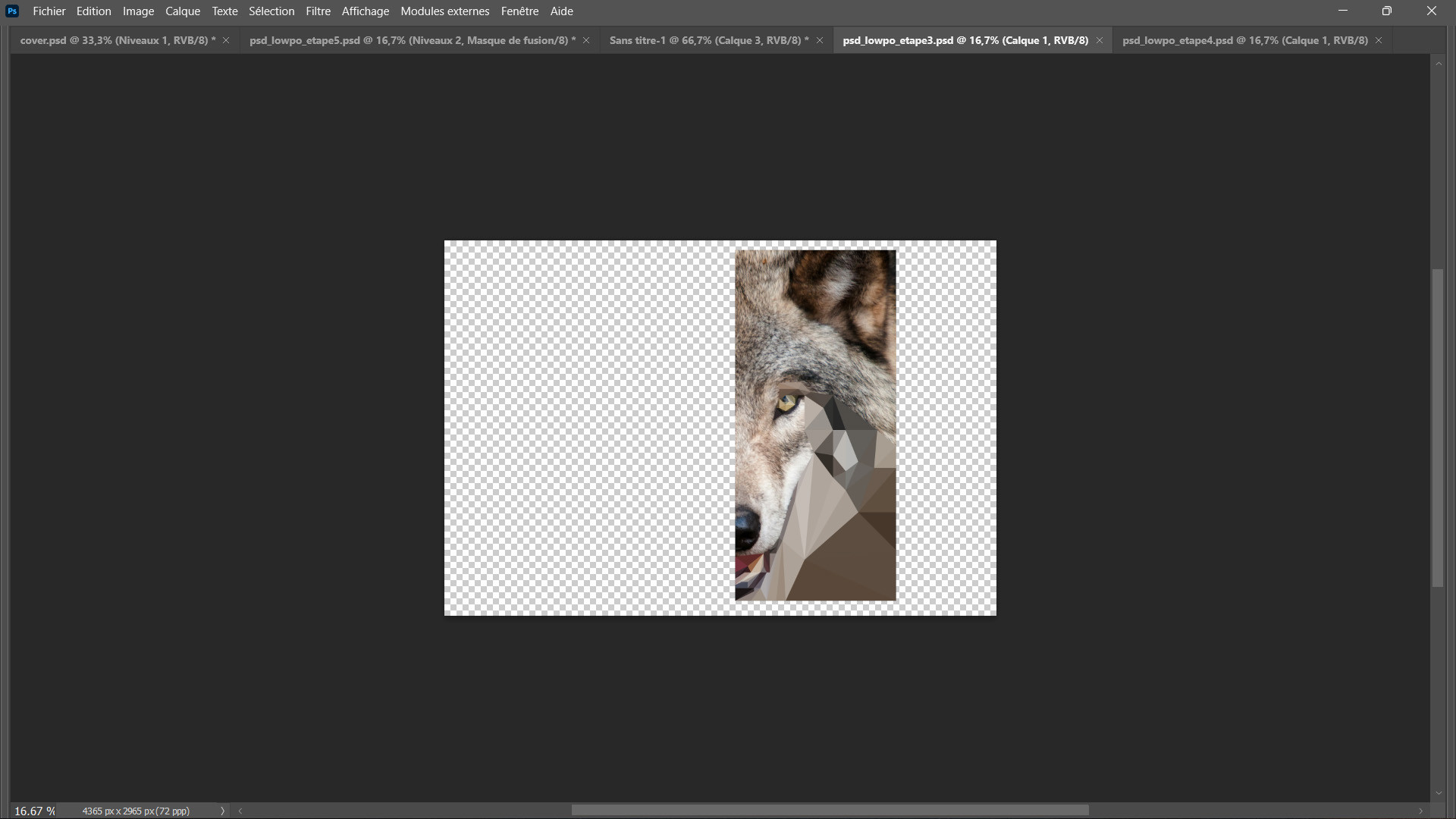Select the psd_lowpo_etape3.psd tab
Image resolution: width=1456 pixels, height=819 pixels.
[x=965, y=40]
